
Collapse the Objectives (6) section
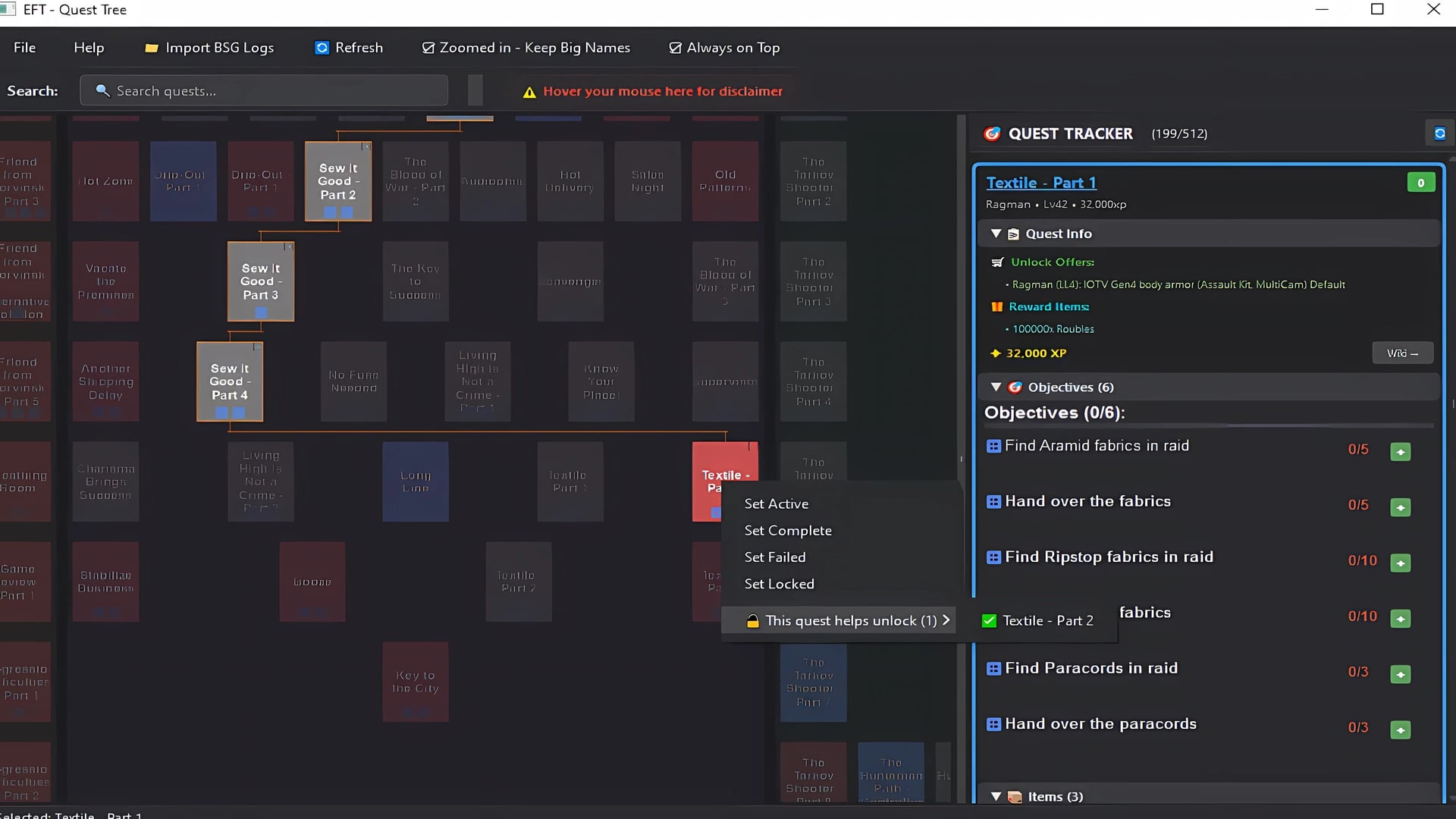(x=996, y=388)
